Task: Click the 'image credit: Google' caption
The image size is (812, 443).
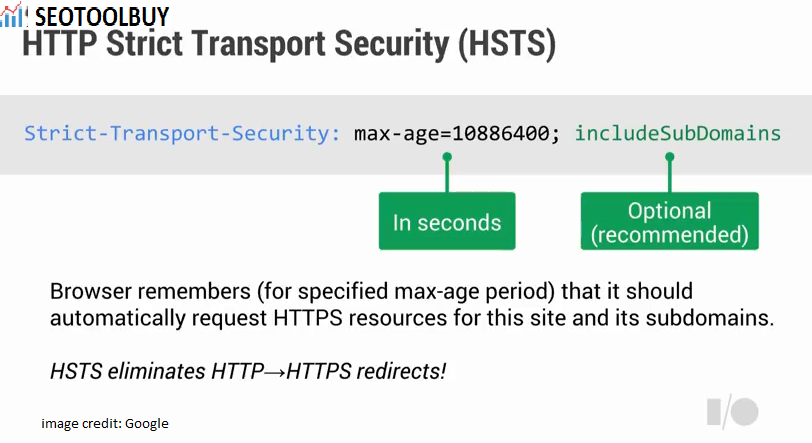Action: pos(105,423)
